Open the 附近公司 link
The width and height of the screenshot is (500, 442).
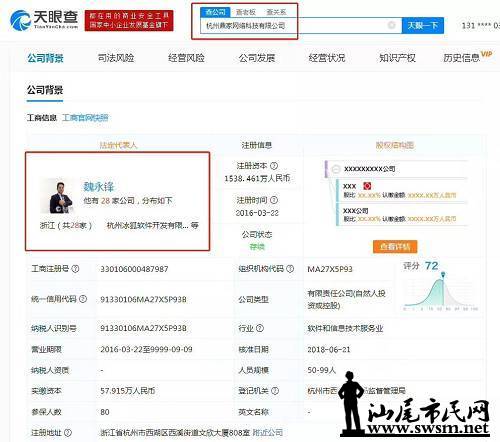point(268,433)
